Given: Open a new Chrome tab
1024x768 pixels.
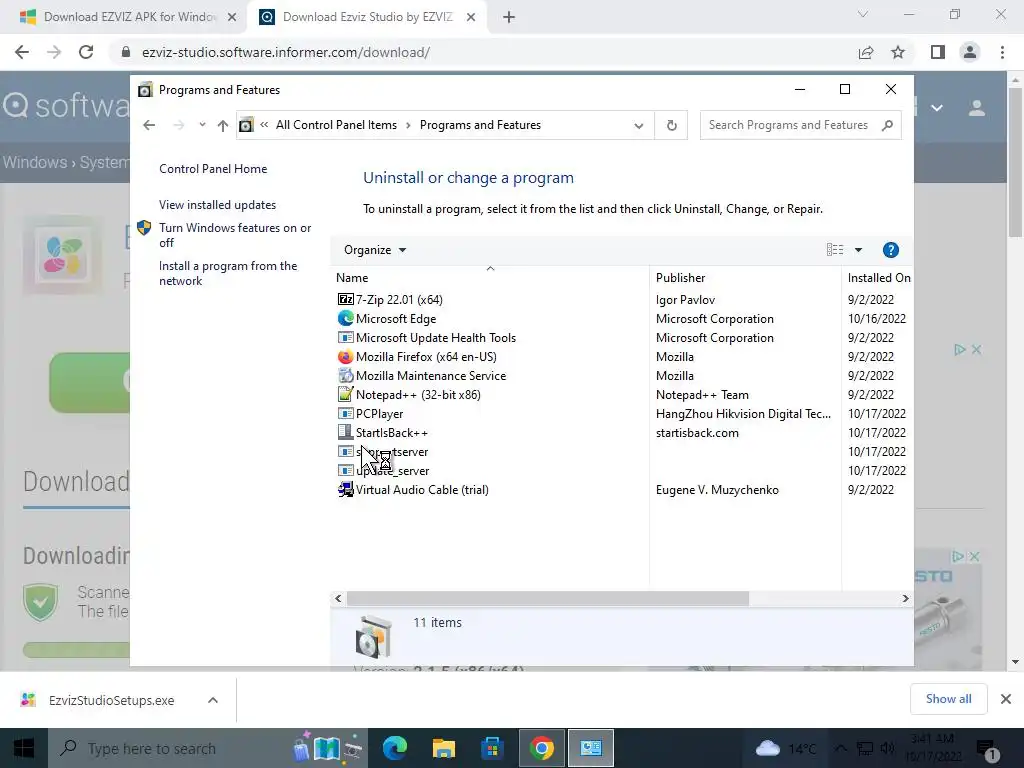Looking at the screenshot, I should click(x=509, y=18).
